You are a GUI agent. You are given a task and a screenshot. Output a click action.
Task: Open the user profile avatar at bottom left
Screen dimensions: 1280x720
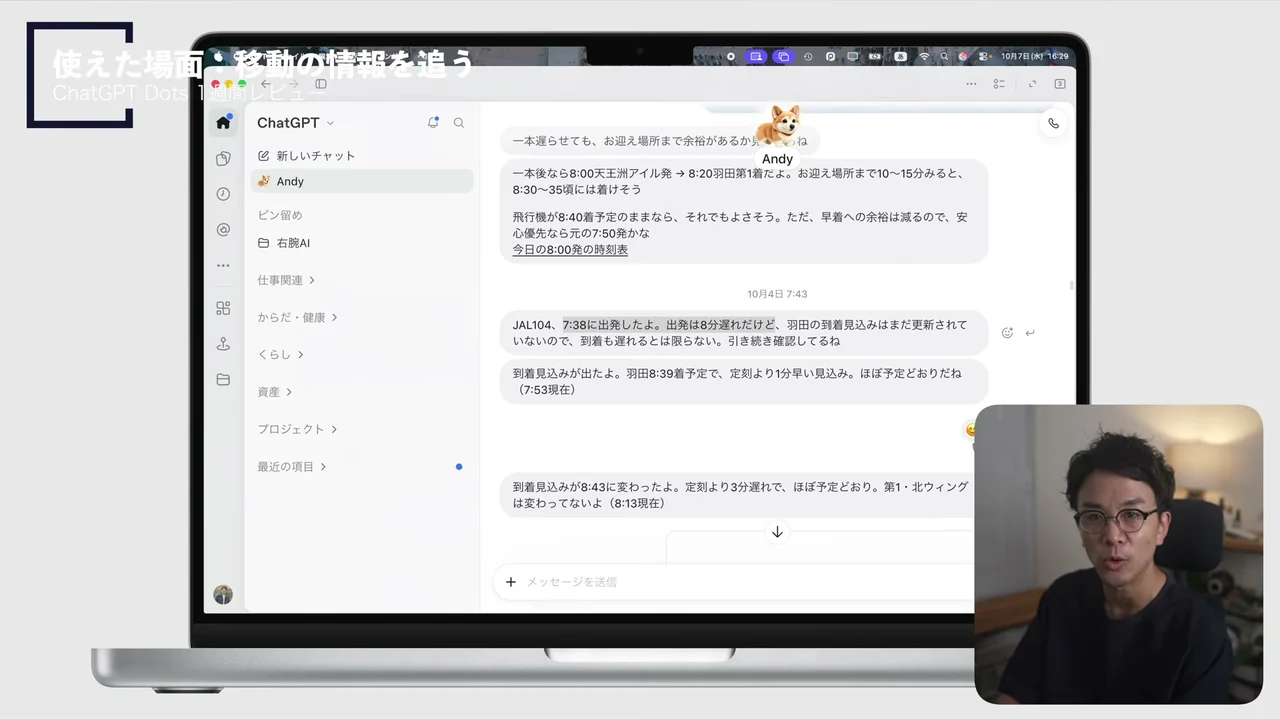click(x=223, y=594)
